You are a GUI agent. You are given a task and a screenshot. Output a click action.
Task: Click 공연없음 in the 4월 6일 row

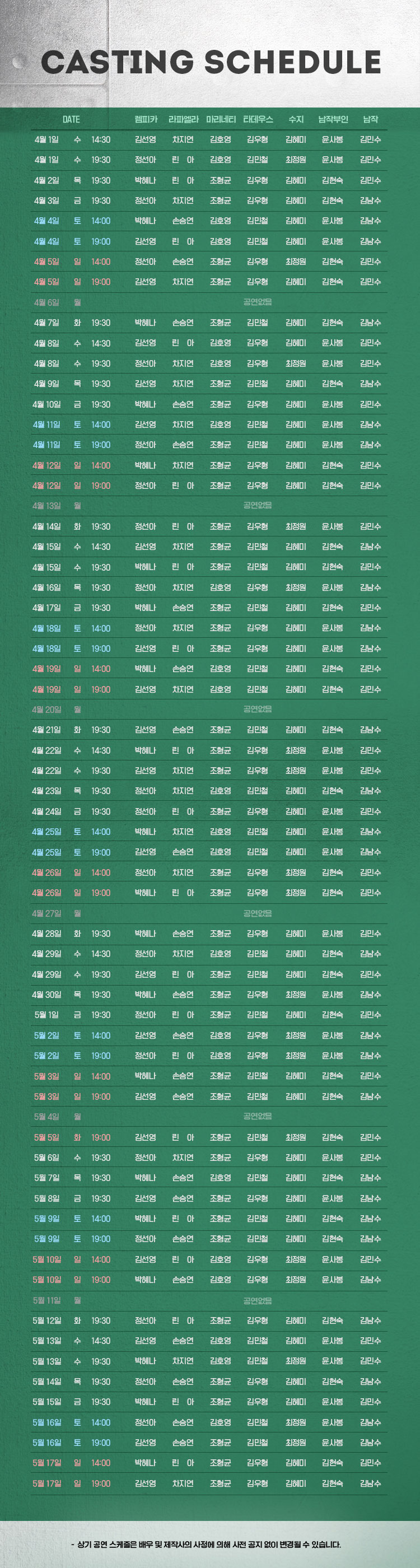(x=258, y=302)
